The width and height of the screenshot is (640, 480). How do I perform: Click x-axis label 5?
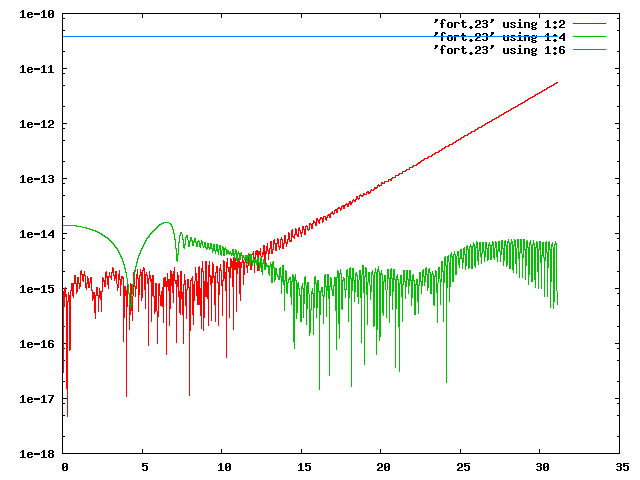pyautogui.click(x=144, y=467)
